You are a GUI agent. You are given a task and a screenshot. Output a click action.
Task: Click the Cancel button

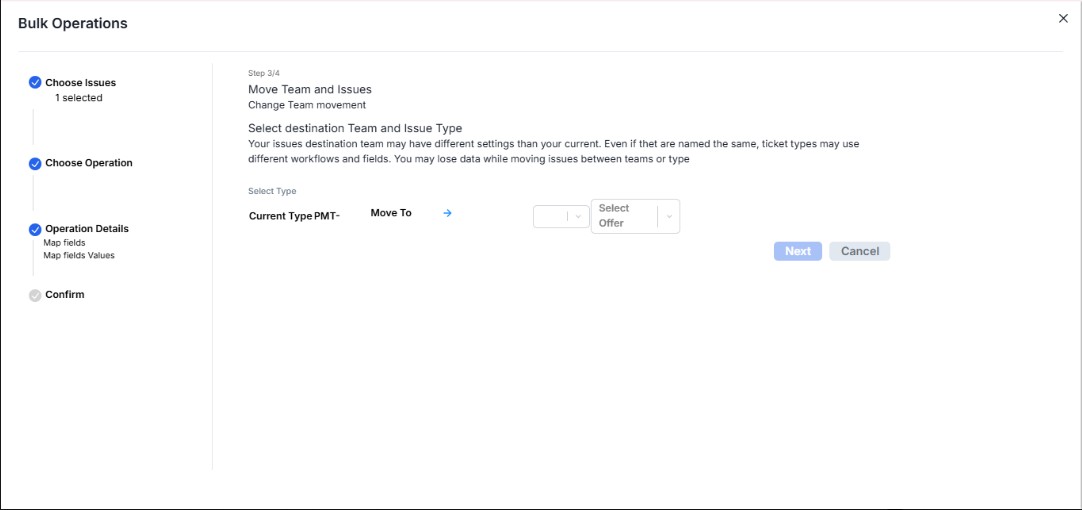[860, 251]
